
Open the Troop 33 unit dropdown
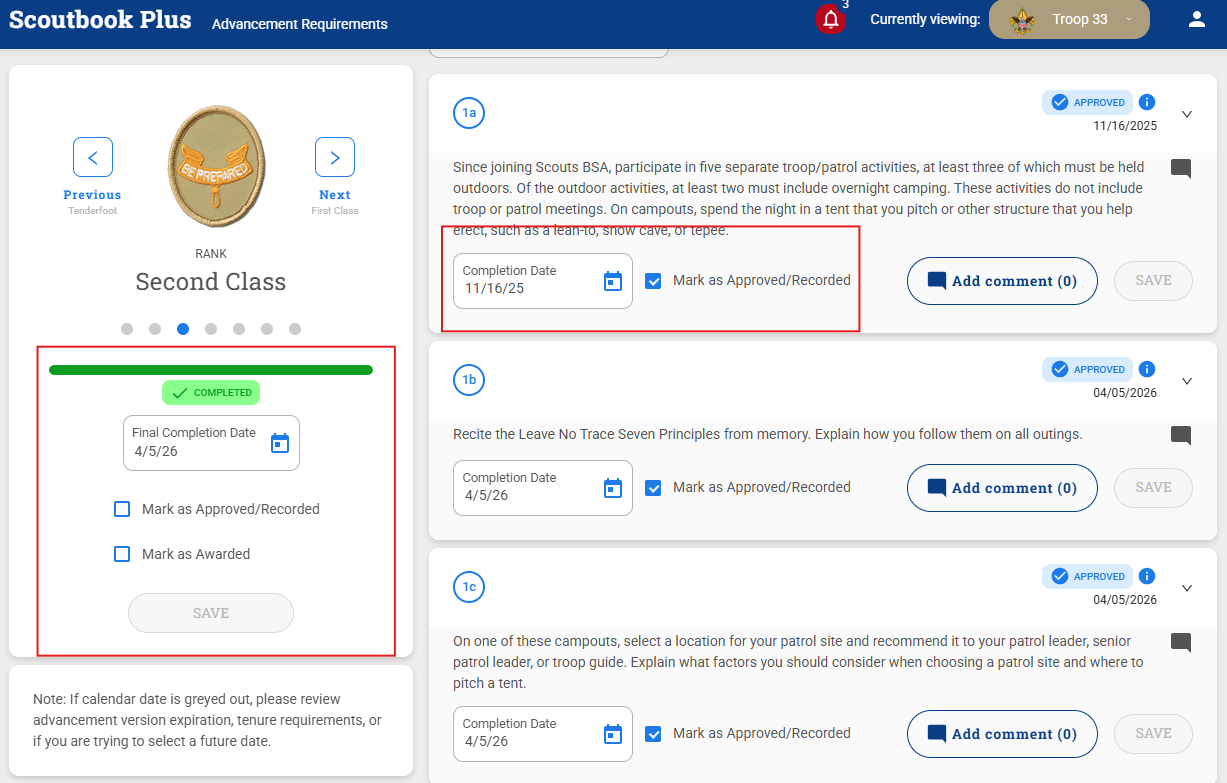click(1069, 19)
